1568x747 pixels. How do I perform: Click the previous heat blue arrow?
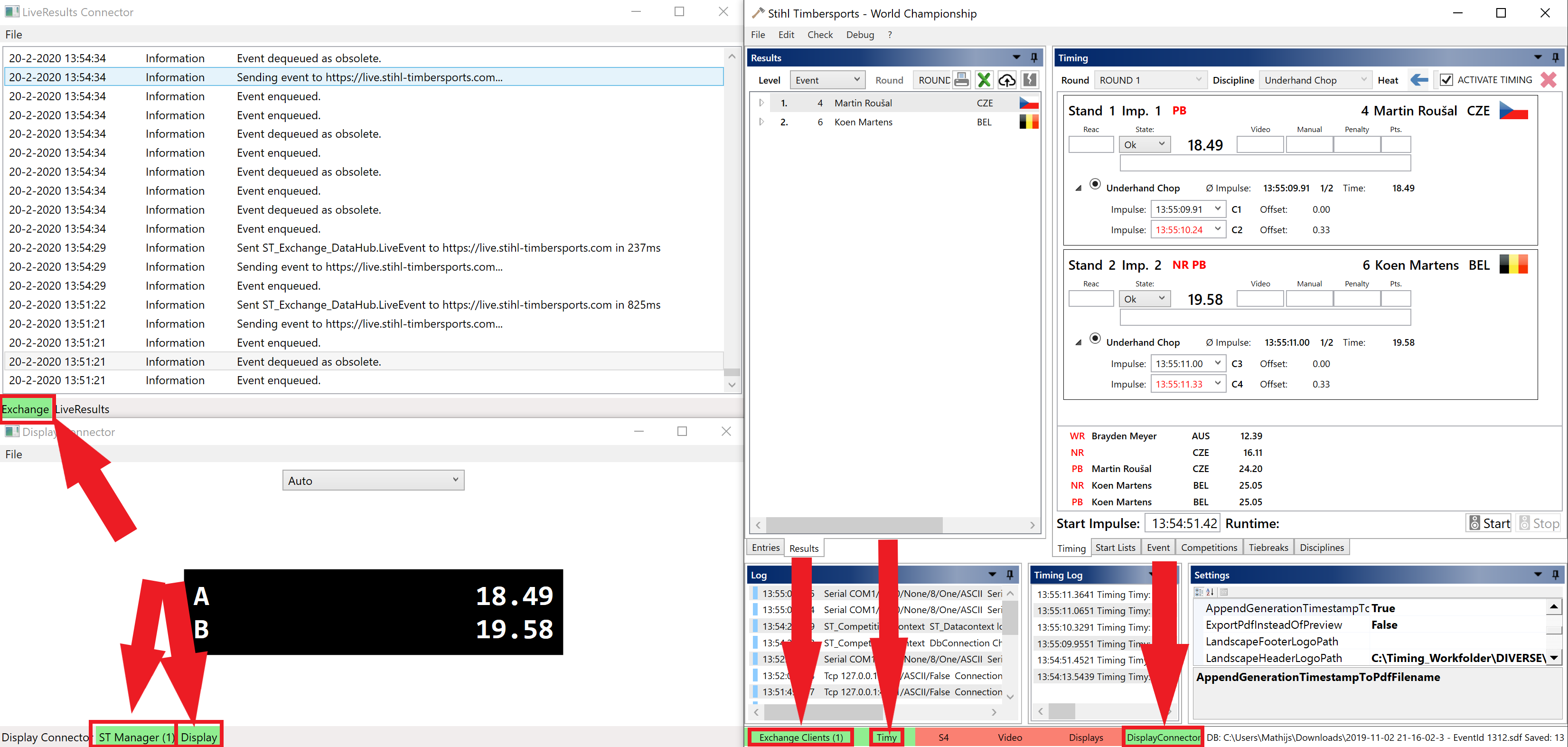(1419, 80)
